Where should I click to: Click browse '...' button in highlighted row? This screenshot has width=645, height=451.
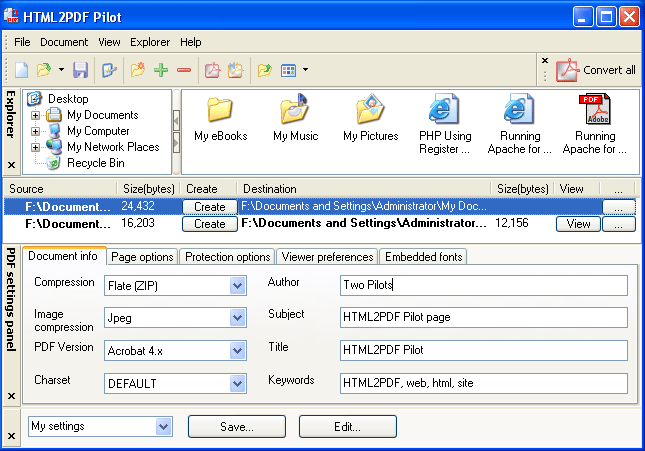[x=619, y=207]
